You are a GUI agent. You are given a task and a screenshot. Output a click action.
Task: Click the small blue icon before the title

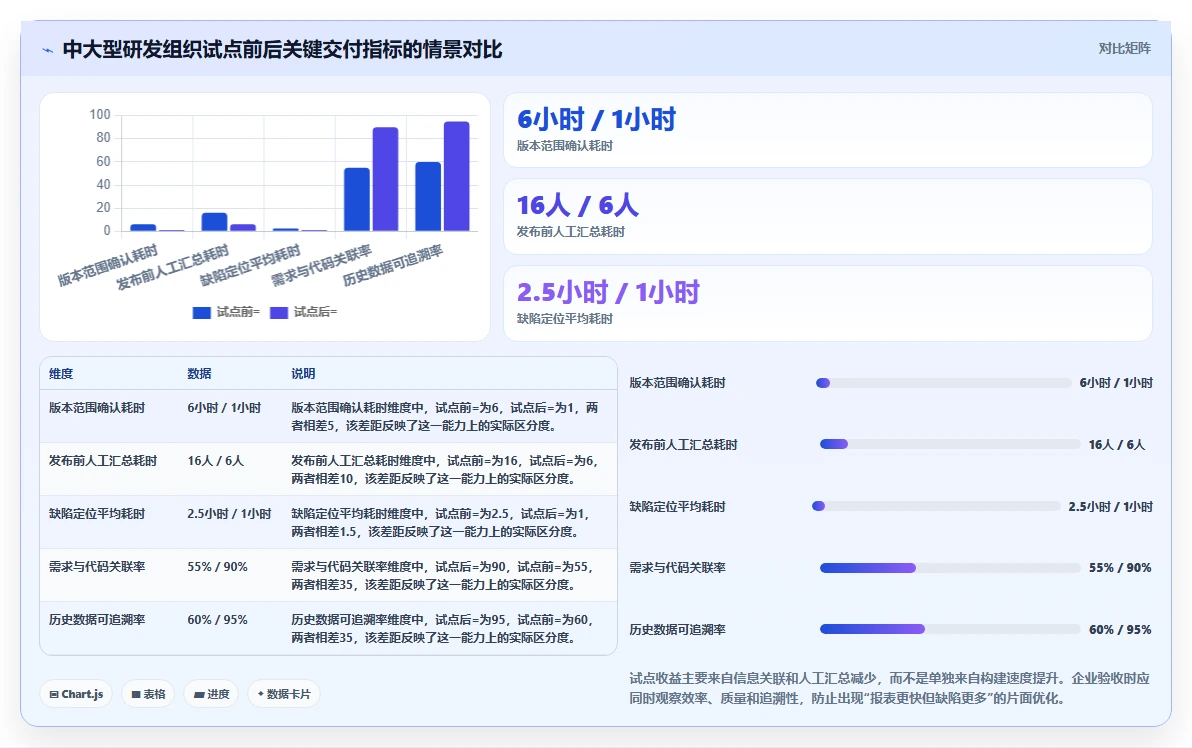click(48, 50)
